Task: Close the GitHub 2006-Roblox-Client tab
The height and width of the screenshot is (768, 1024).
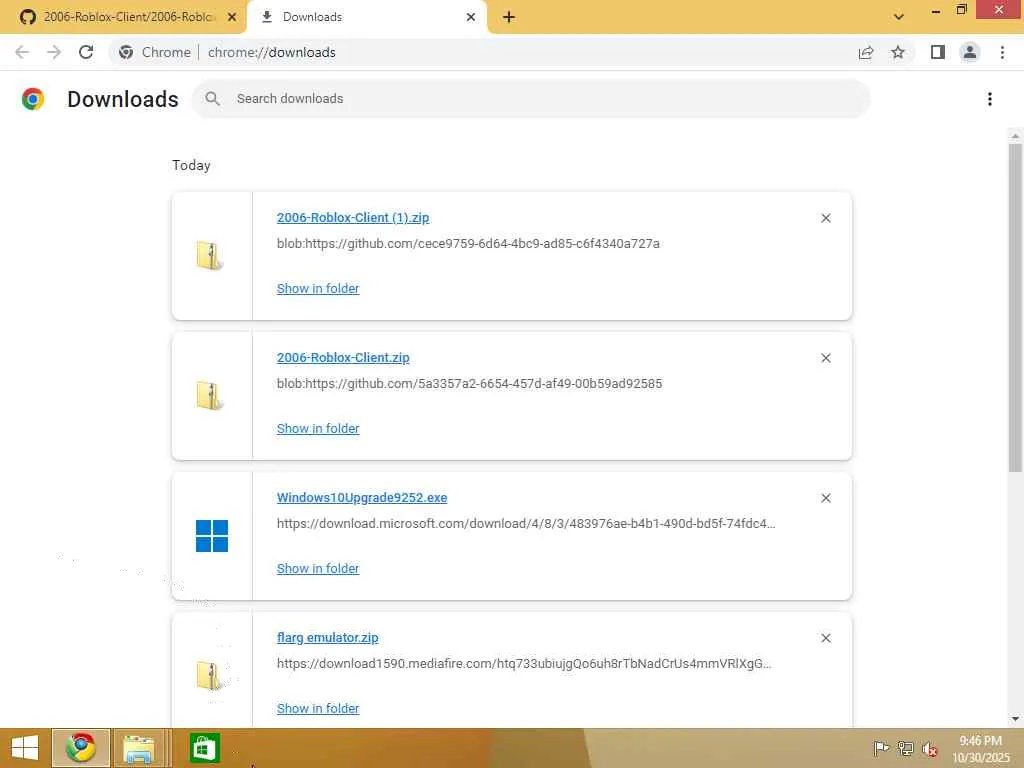Action: [x=232, y=17]
